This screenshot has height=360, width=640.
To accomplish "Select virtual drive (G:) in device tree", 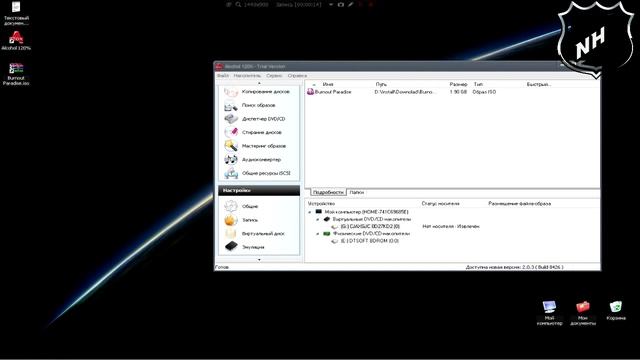I will [x=370, y=226].
